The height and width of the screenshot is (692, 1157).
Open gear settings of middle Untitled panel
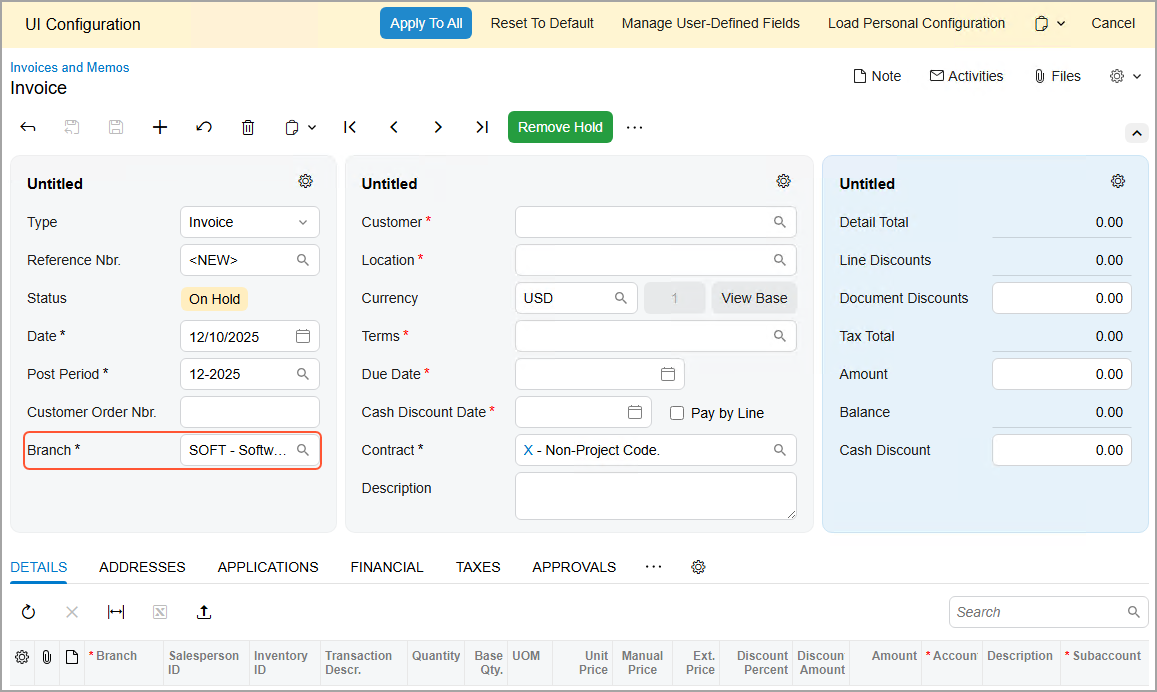point(784,181)
